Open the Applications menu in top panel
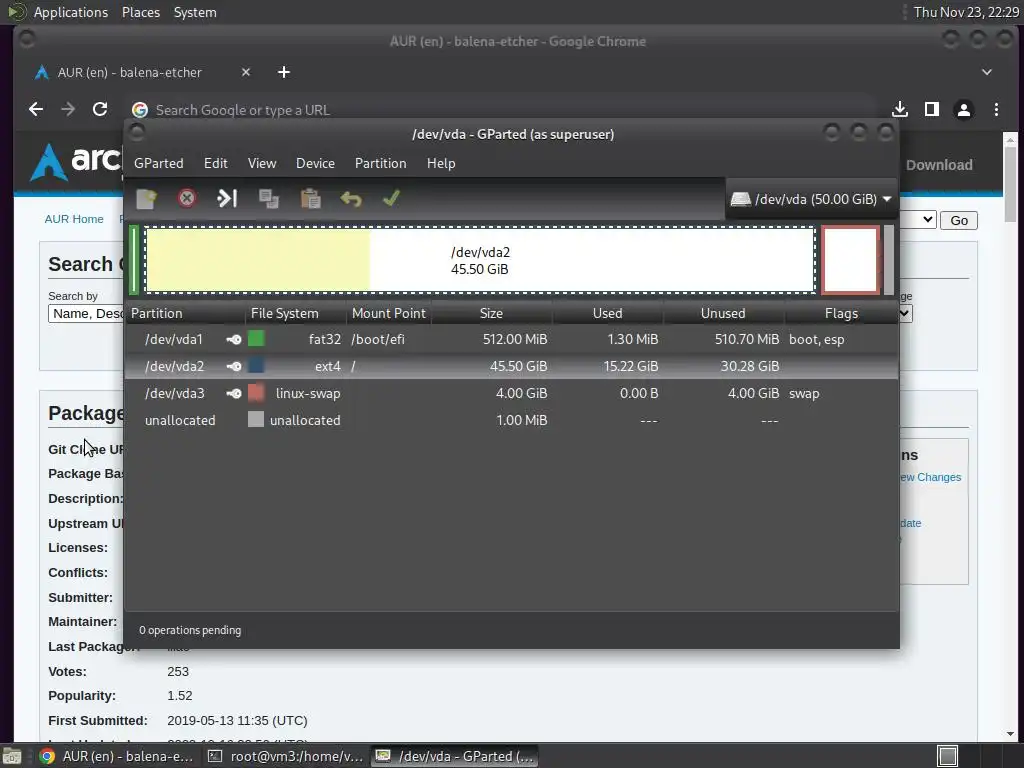Viewport: 1024px width, 768px height. 71,12
